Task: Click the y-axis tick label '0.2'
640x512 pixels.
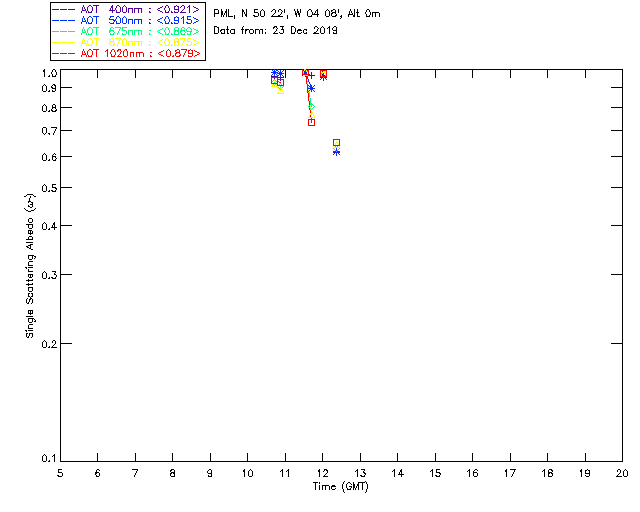Action: point(49,344)
